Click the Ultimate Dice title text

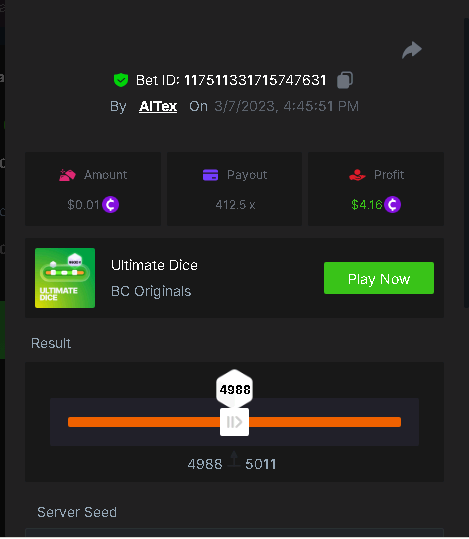pos(154,265)
